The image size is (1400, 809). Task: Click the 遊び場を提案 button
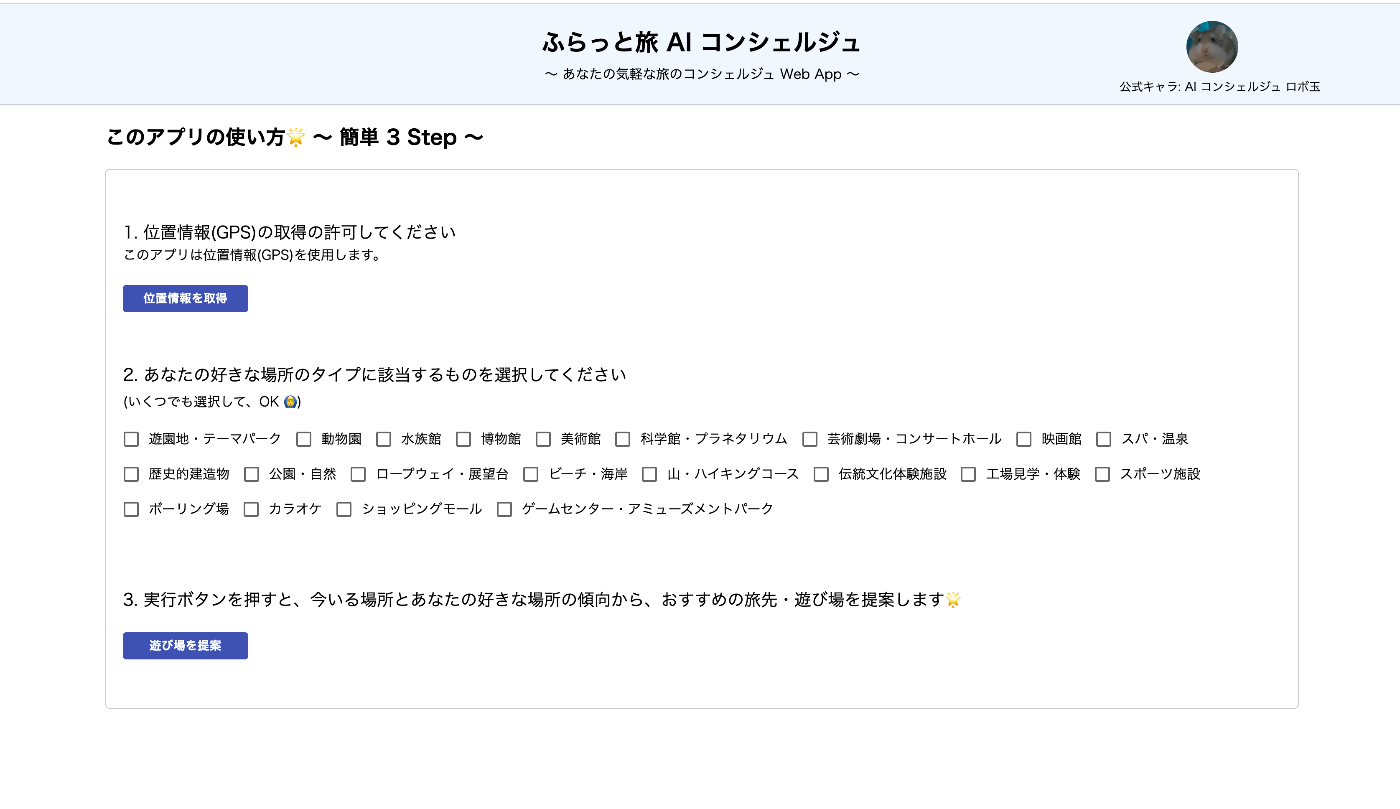click(x=185, y=645)
